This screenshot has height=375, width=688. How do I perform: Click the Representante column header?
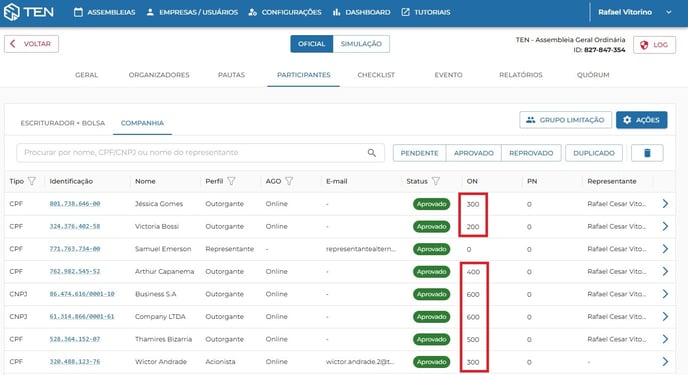[612, 181]
